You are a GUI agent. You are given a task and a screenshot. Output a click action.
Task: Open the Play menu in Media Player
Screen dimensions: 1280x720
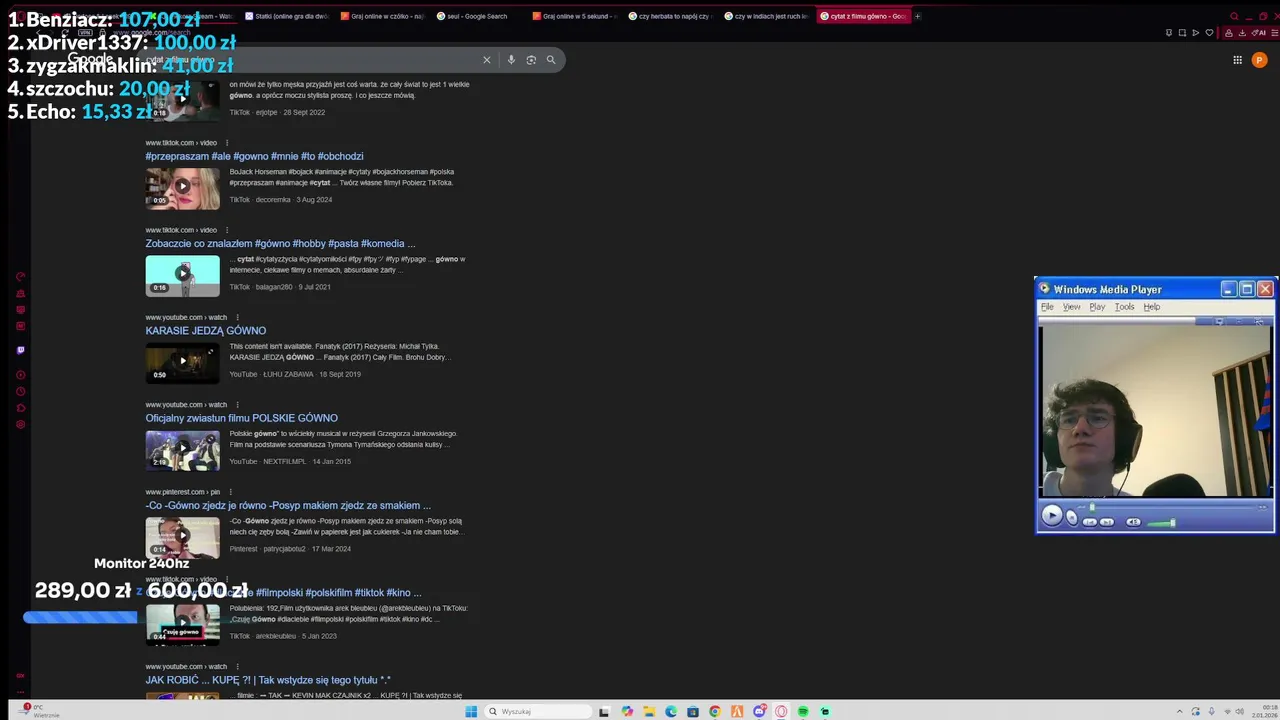pyautogui.click(x=1097, y=307)
